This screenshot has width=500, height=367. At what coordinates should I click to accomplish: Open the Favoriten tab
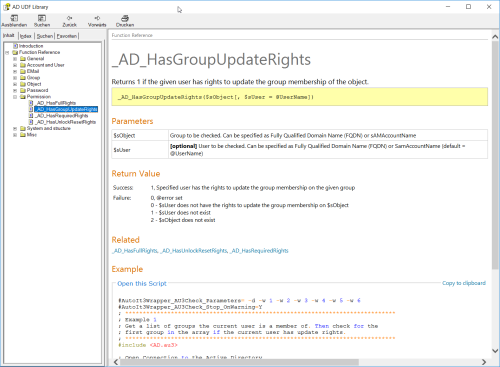pyautogui.click(x=67, y=36)
